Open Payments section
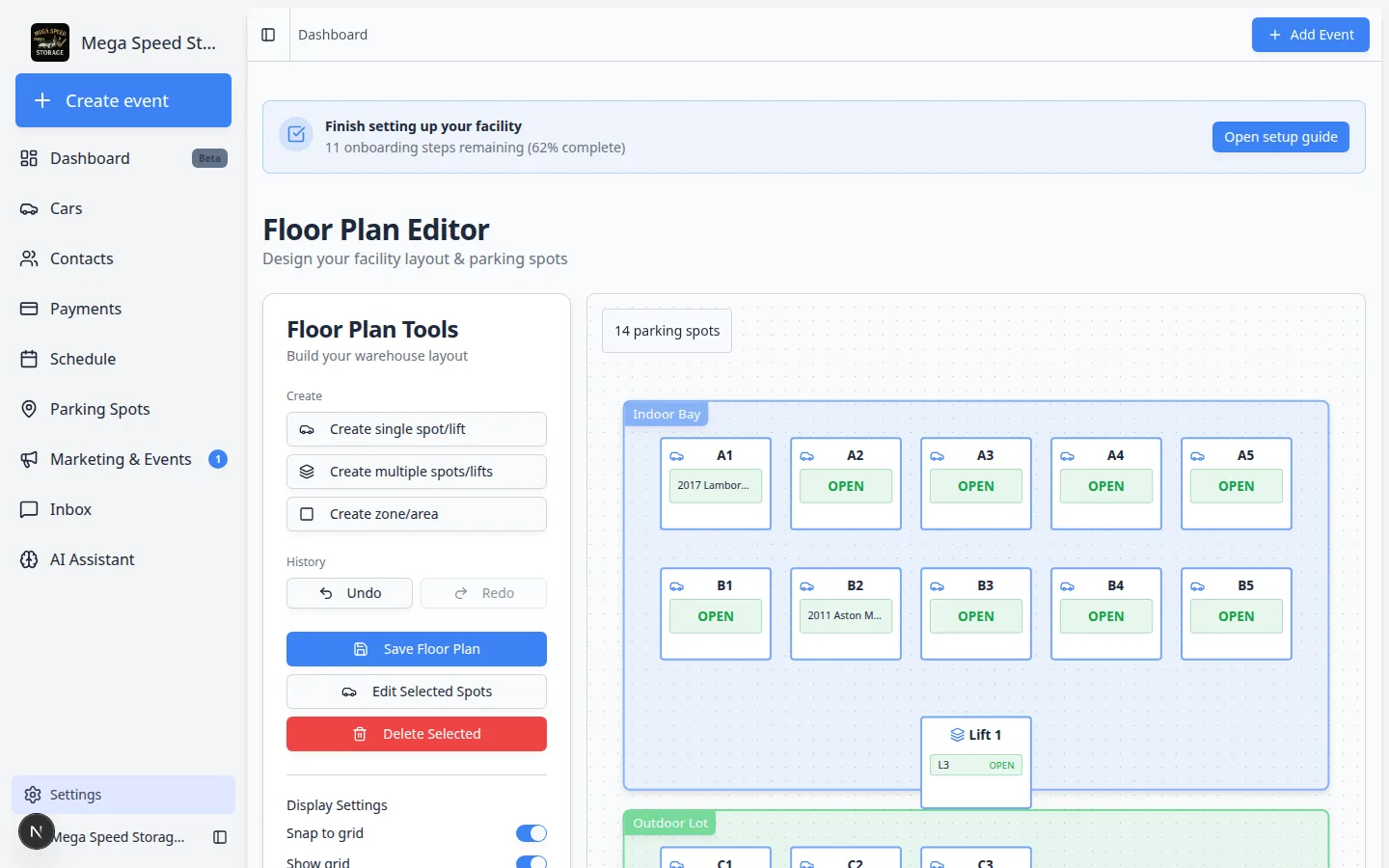Viewport: 1389px width, 868px height. pyautogui.click(x=123, y=309)
